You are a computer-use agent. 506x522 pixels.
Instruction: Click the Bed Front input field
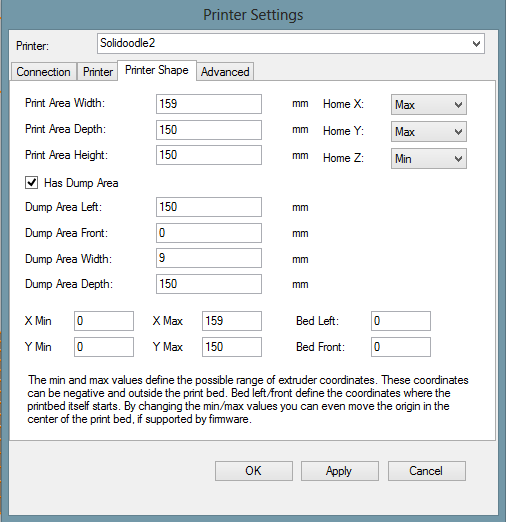tap(401, 347)
